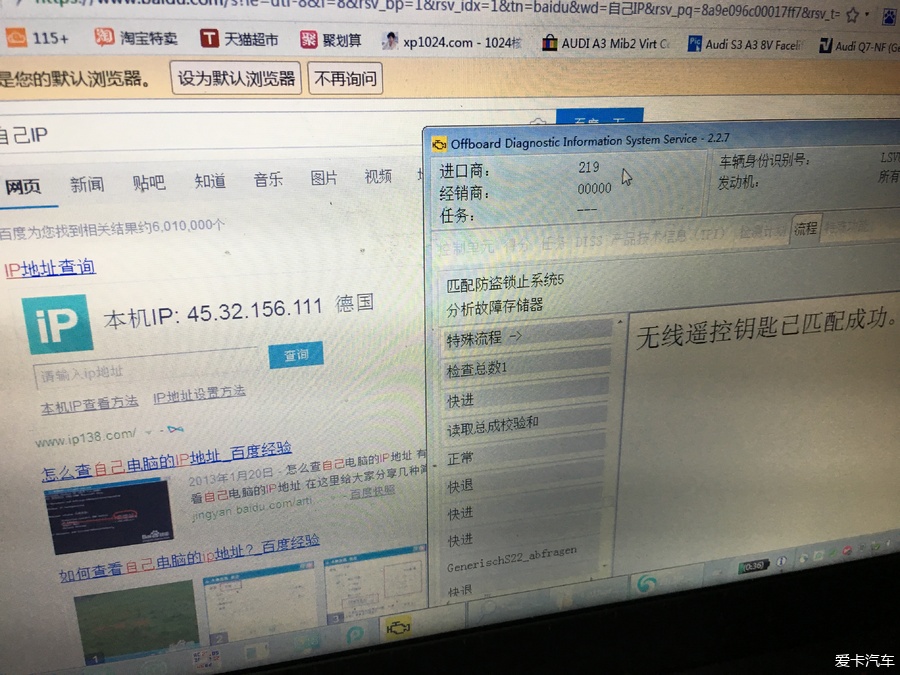Click the www.ip138.com source URL

tap(86, 439)
